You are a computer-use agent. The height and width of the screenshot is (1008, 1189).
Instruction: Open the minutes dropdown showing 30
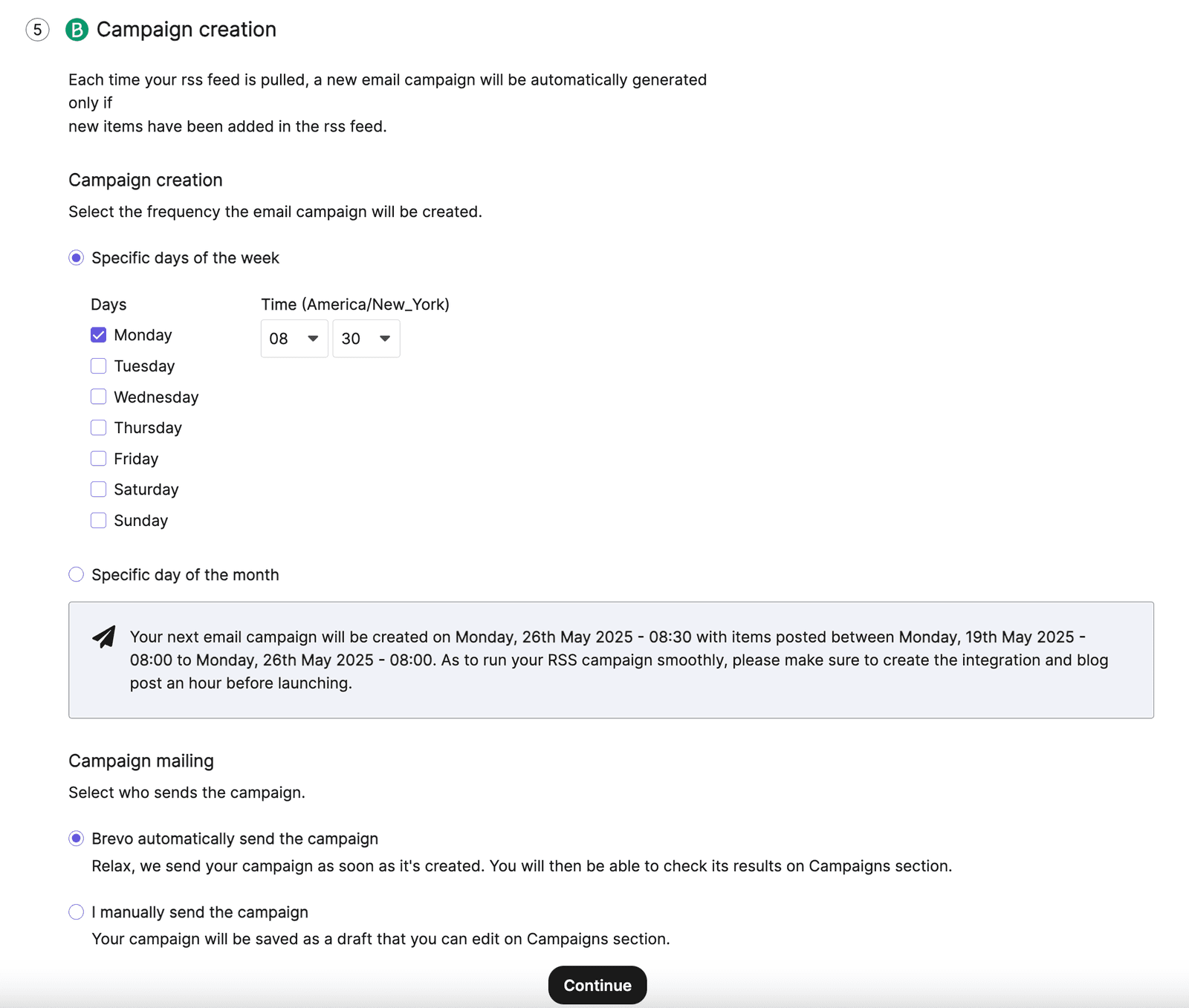point(366,339)
